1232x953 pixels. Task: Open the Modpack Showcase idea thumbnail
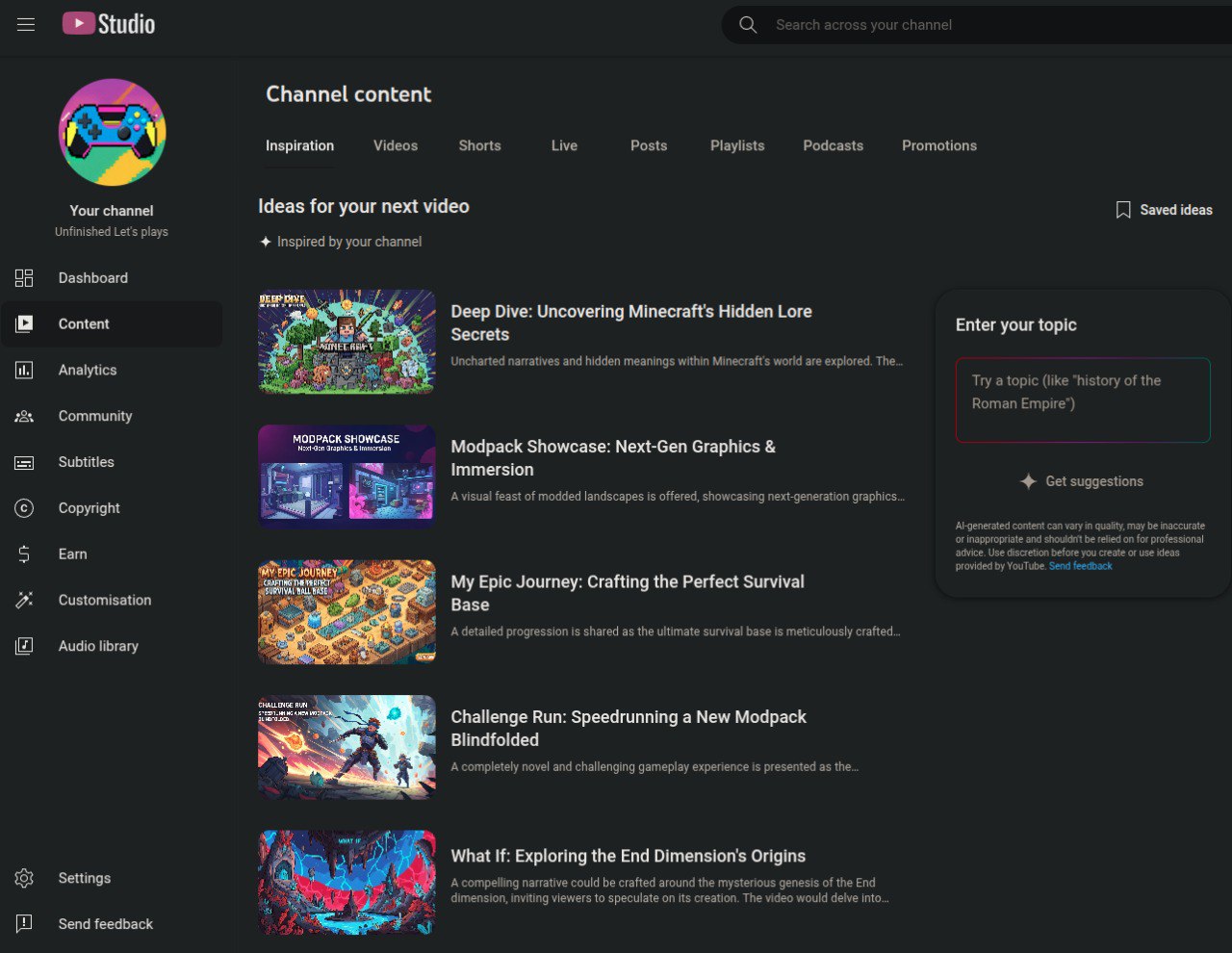[346, 476]
